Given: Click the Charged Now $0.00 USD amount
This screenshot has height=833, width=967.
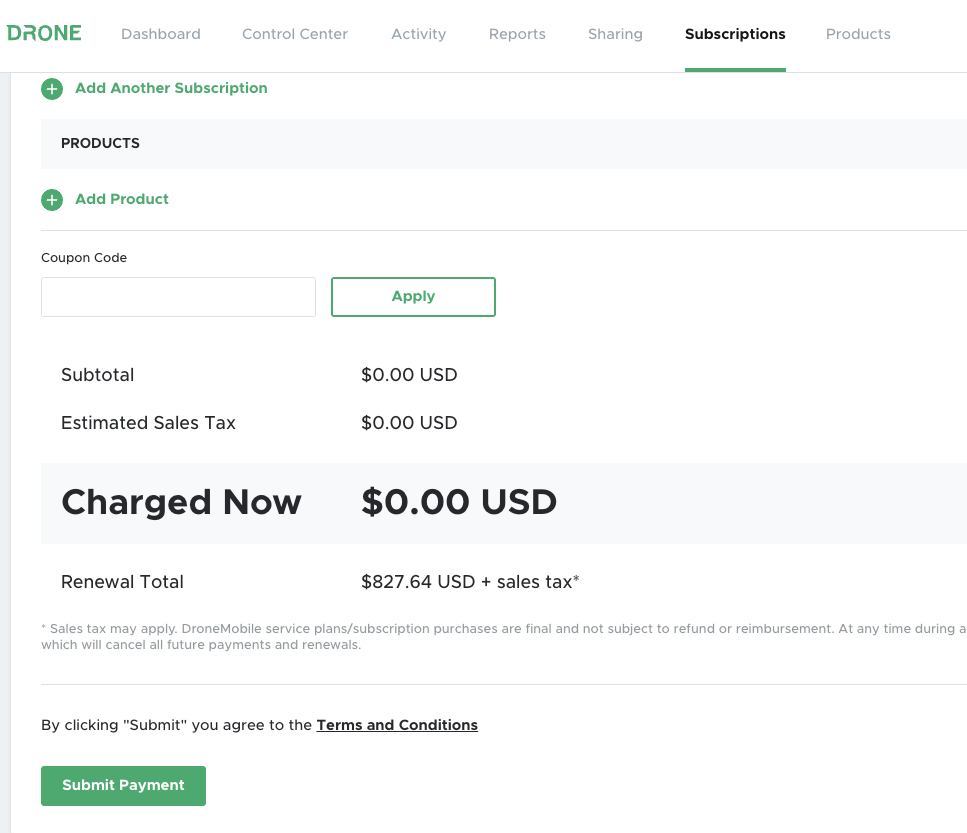Looking at the screenshot, I should (459, 502).
